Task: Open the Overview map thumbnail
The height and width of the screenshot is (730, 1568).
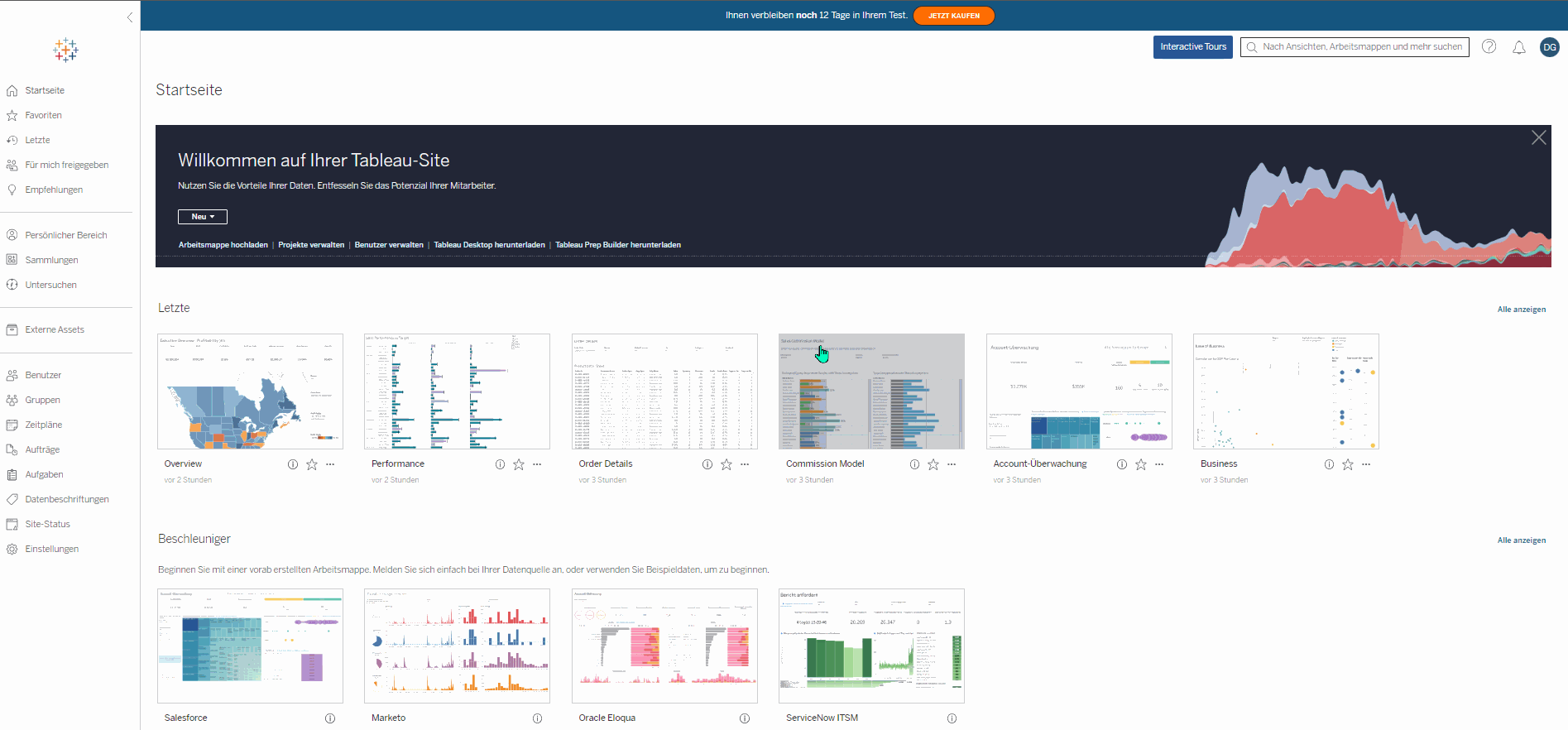Action: pyautogui.click(x=250, y=391)
